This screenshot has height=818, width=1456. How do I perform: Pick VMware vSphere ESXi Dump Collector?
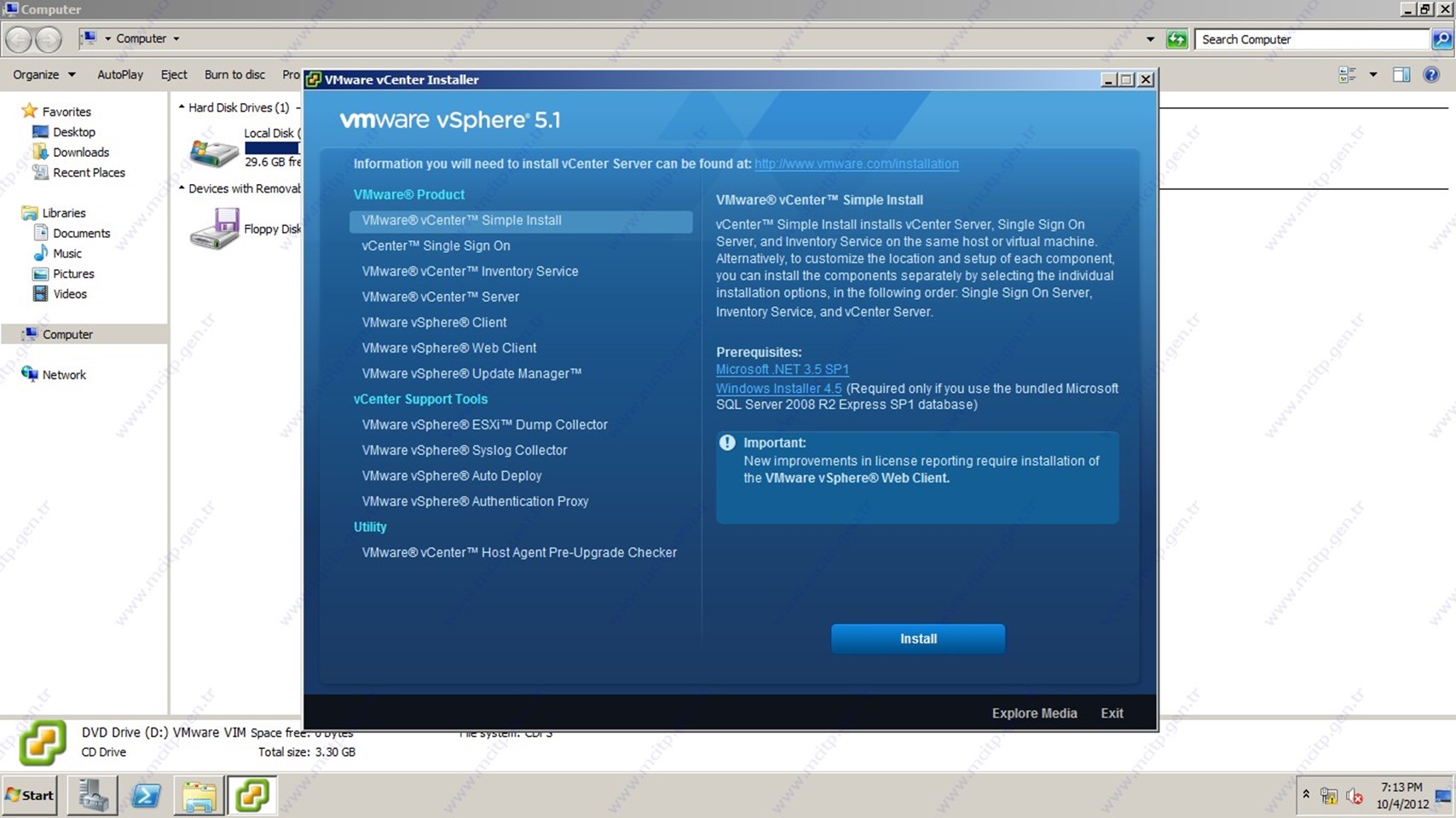pyautogui.click(x=484, y=425)
